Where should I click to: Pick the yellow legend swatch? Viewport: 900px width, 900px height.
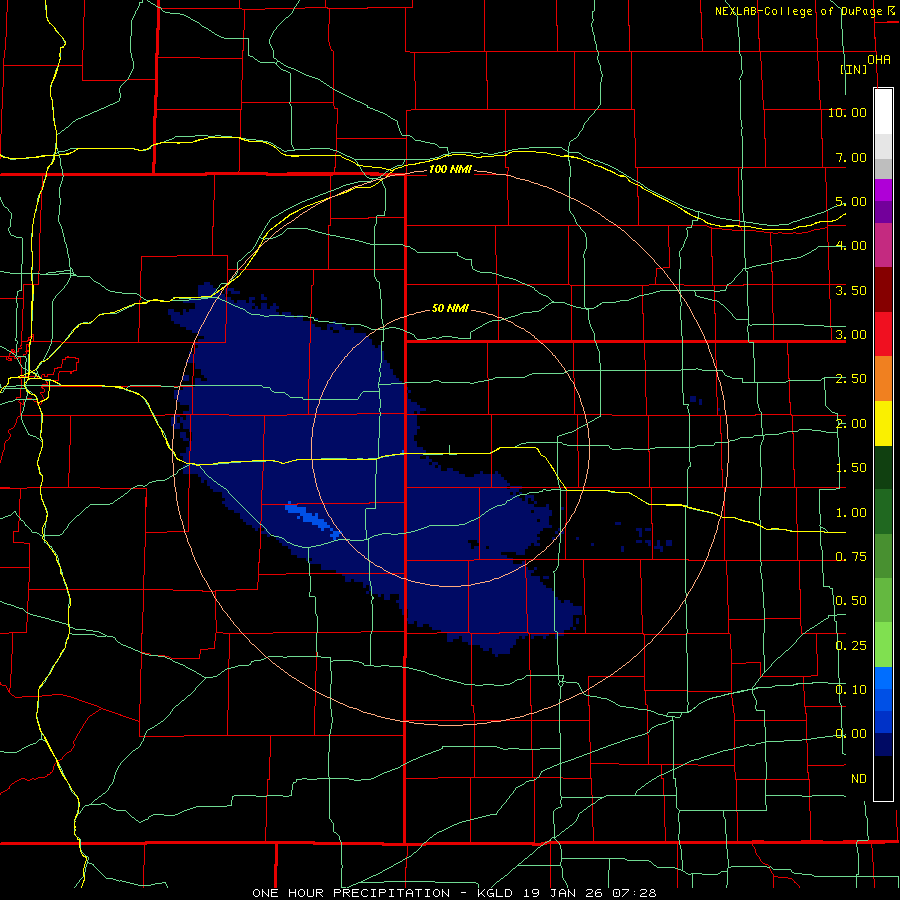coord(883,424)
